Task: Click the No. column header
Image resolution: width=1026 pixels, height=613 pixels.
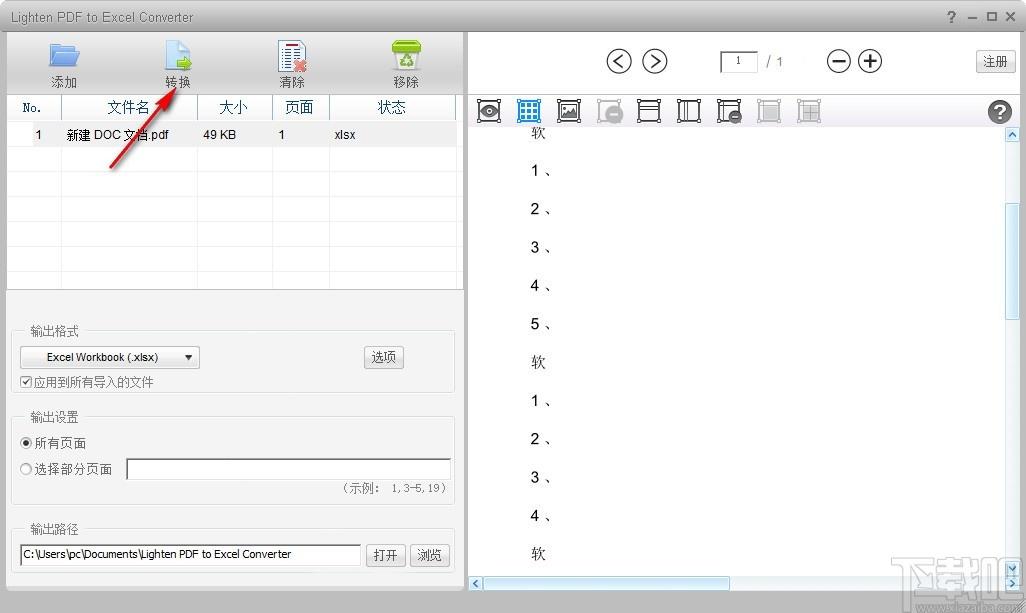Action: click(x=33, y=107)
